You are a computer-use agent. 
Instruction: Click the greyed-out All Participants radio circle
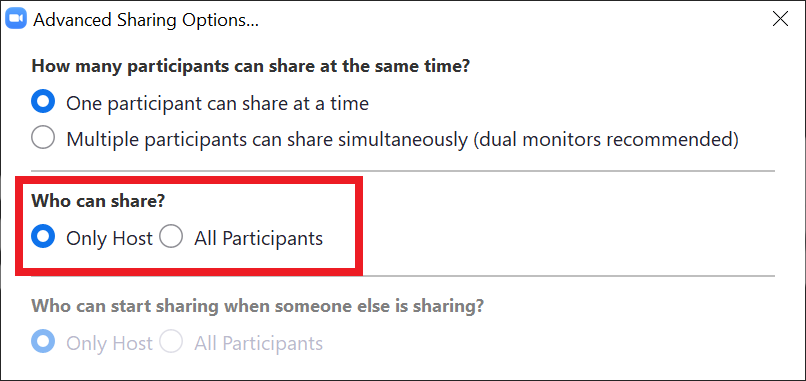(x=171, y=342)
